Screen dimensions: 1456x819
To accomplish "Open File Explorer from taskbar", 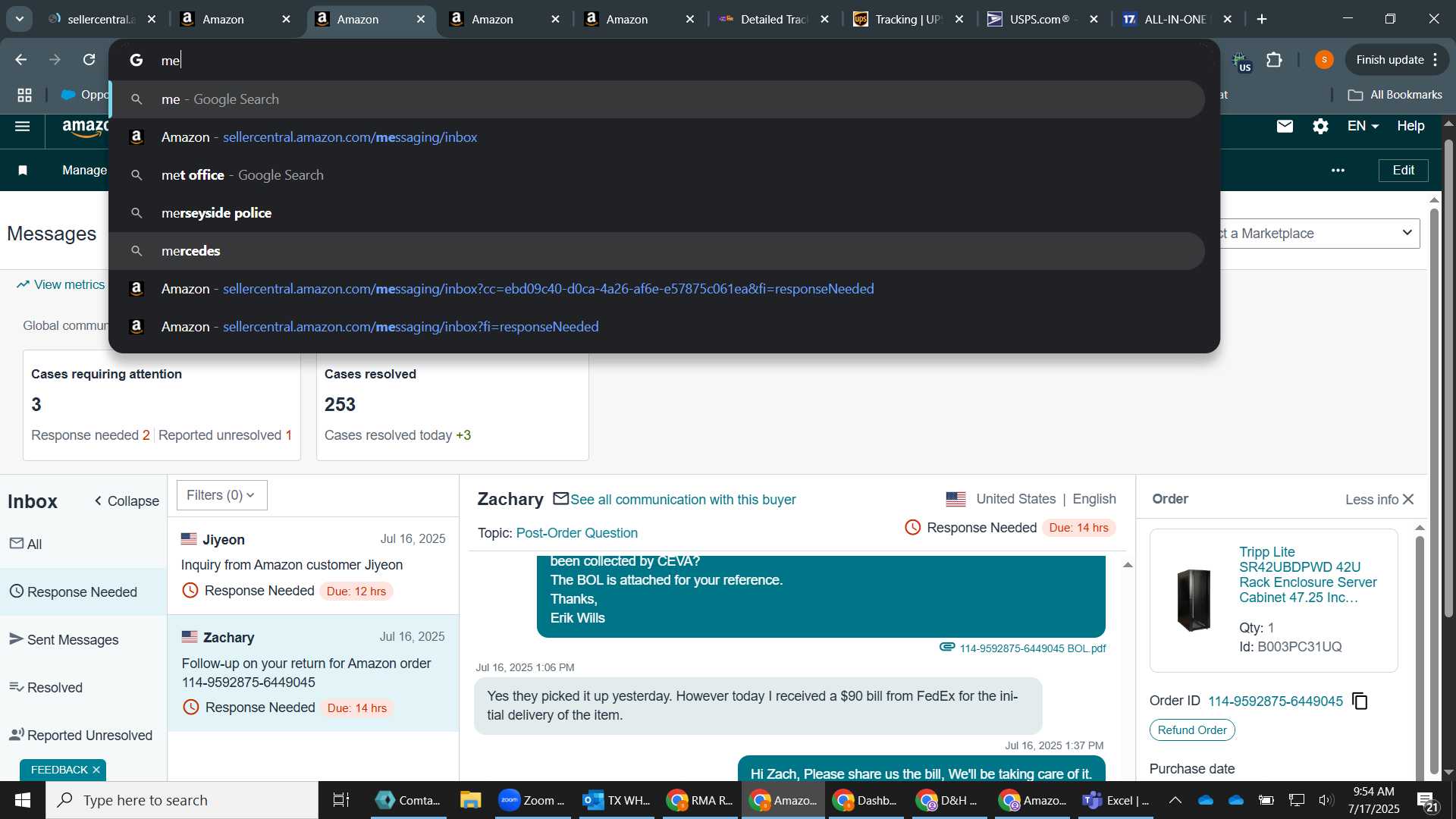I will [470, 800].
